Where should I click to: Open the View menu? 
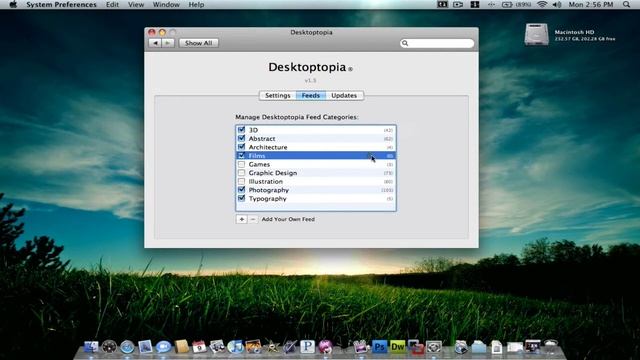(136, 4)
